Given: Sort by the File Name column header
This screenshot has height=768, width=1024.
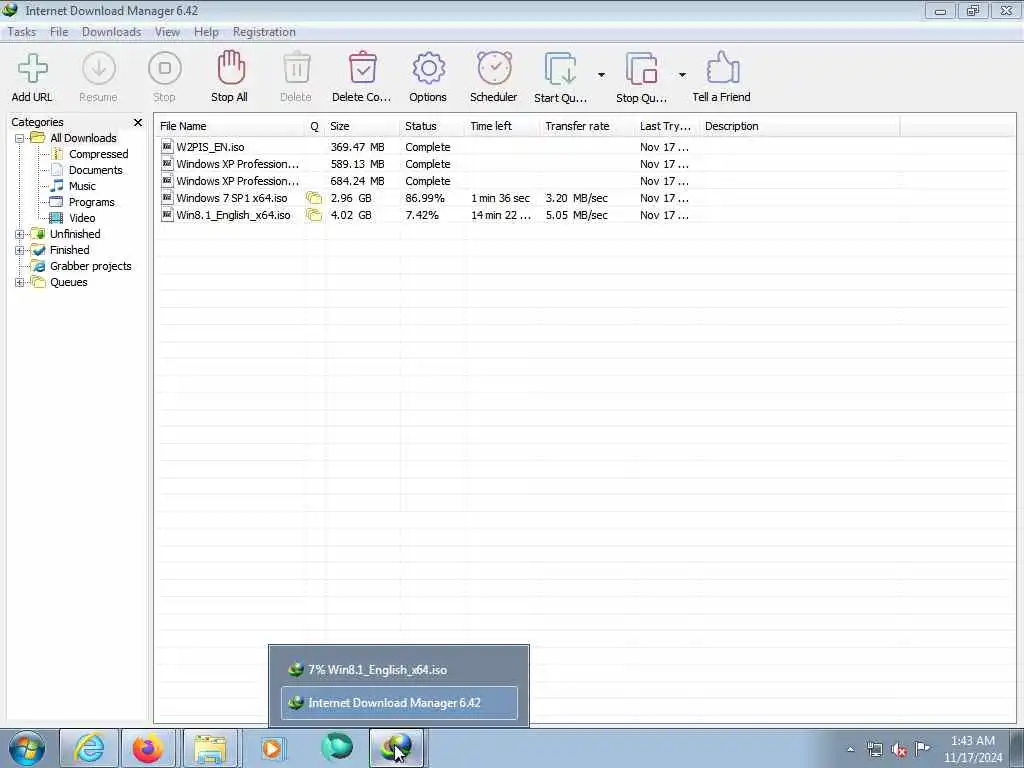Looking at the screenshot, I should click(230, 126).
